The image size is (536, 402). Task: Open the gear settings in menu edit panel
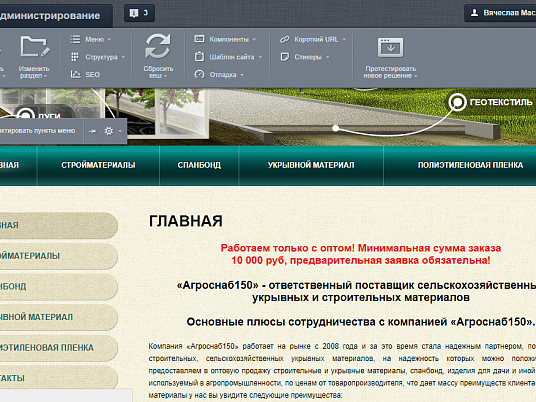click(109, 131)
